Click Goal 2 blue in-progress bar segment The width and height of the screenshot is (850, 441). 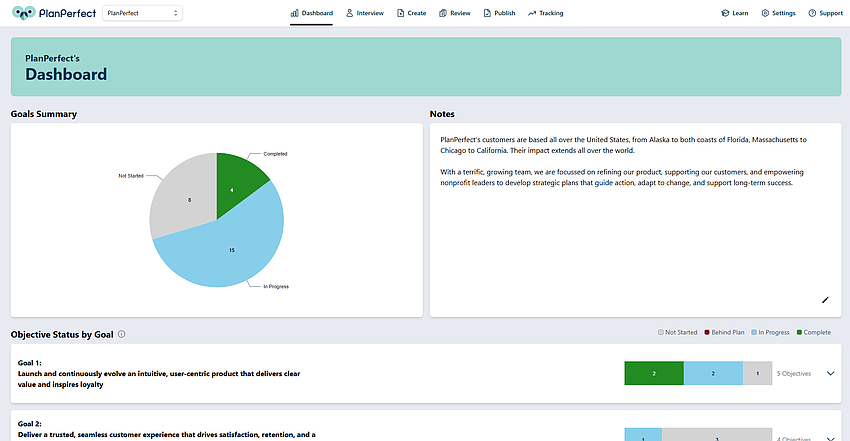coord(643,434)
